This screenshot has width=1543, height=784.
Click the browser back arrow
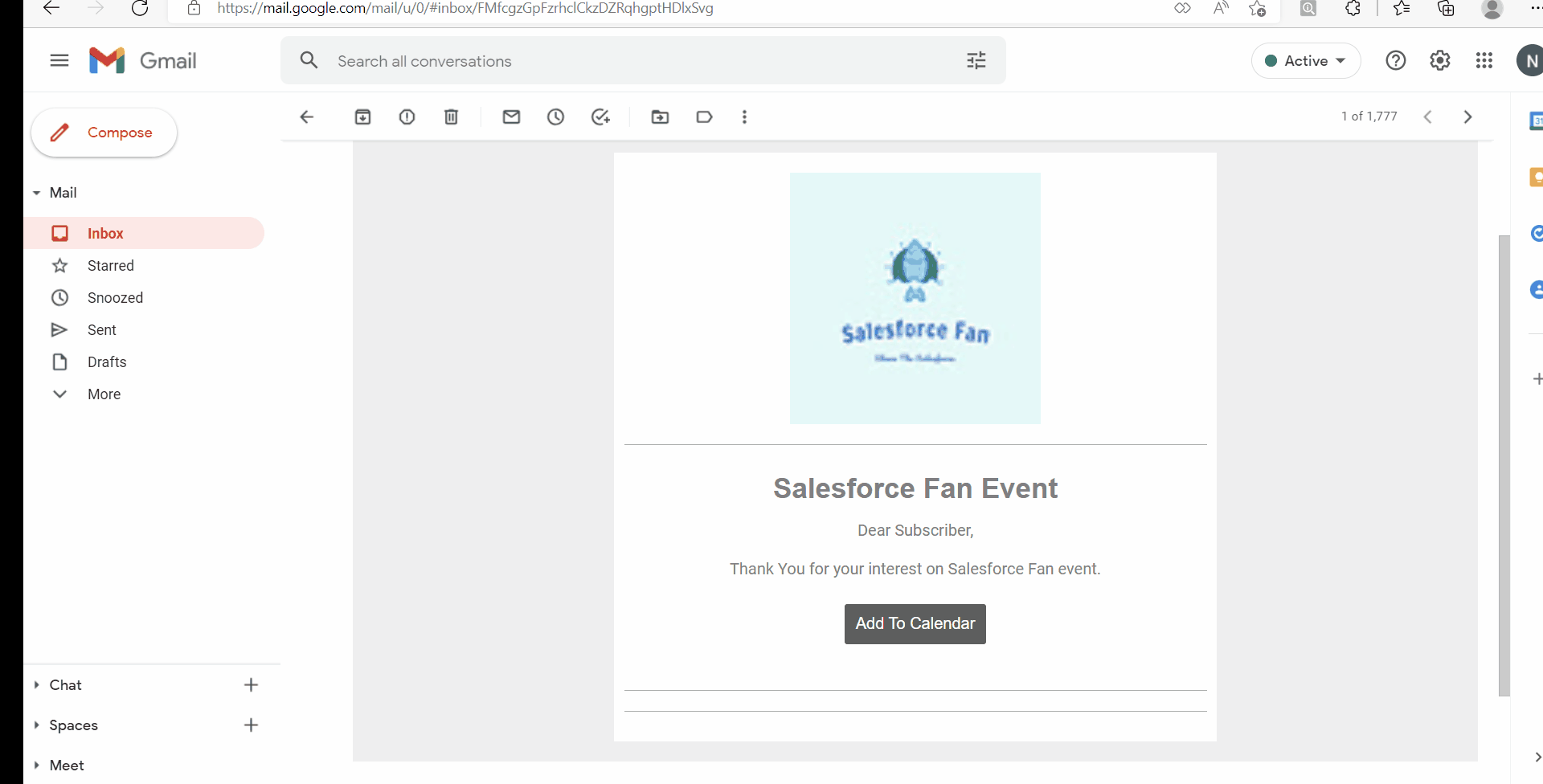coord(51,8)
